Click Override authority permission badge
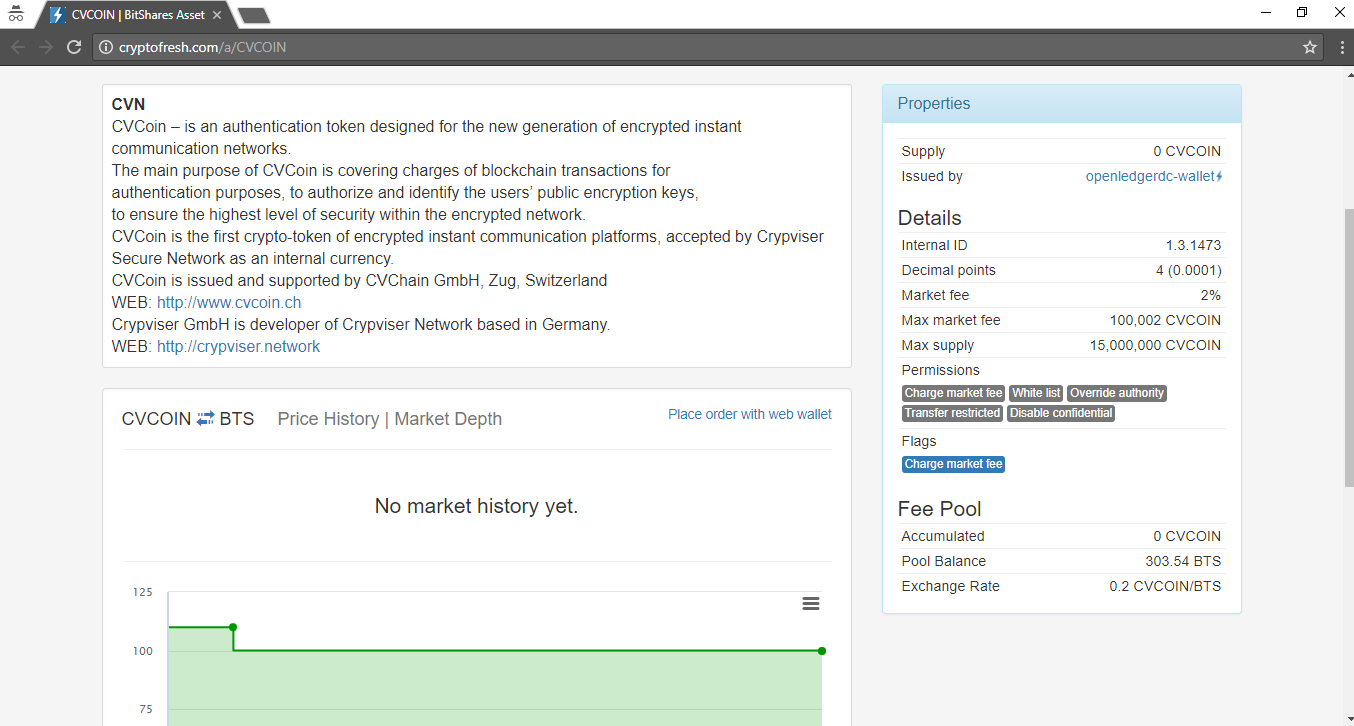Screen dimensions: 1354x726 tap(1117, 393)
